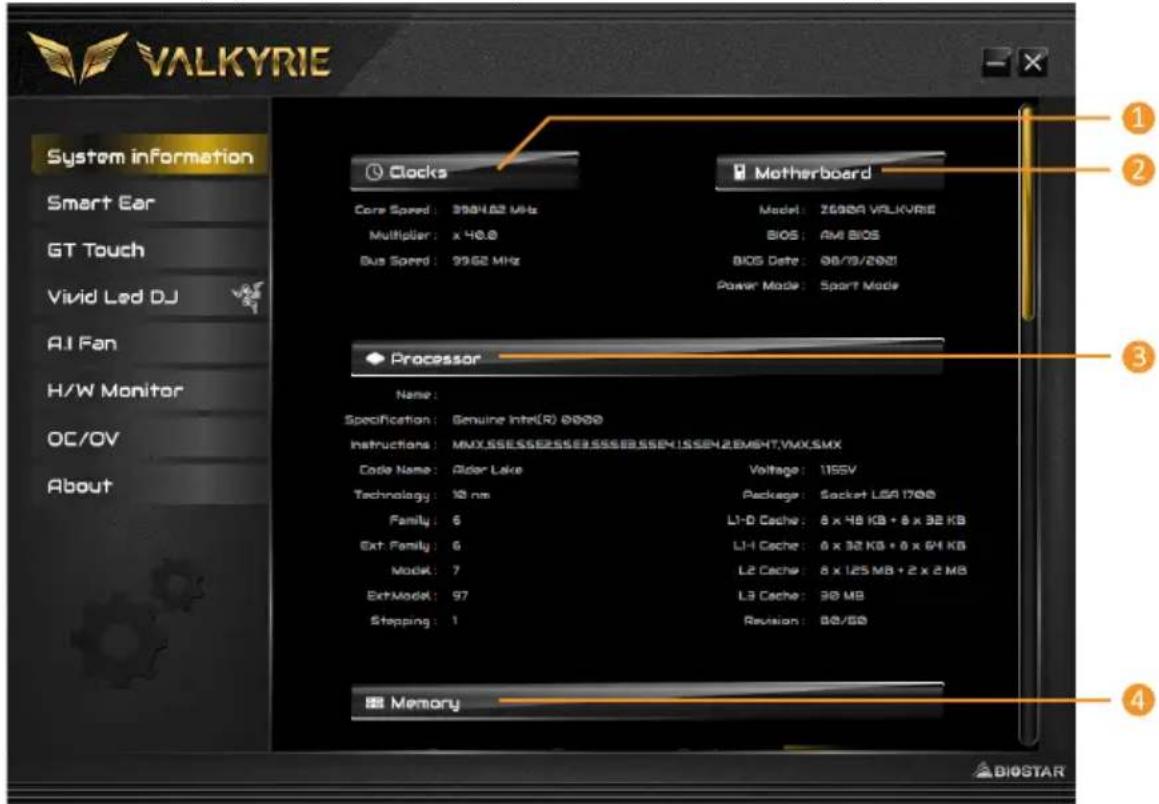1159x804 pixels.
Task: Click the Core Speed value
Action: (494, 210)
